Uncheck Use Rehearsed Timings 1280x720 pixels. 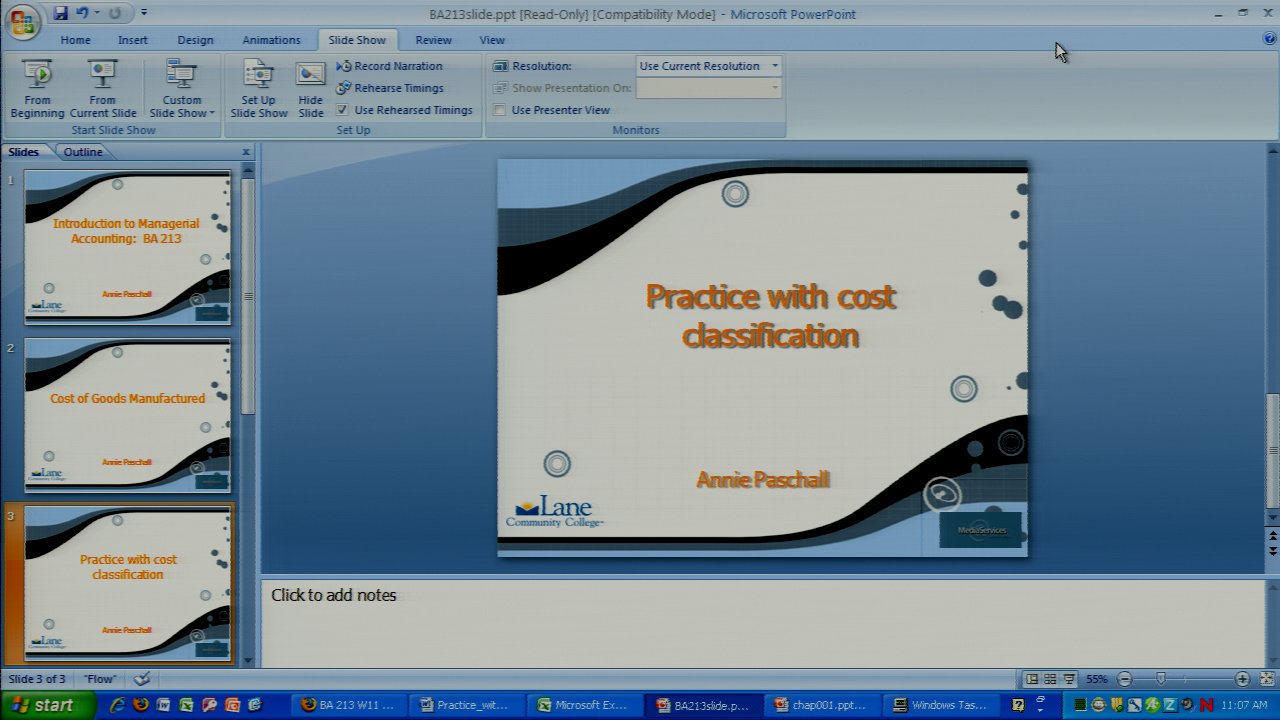point(343,110)
